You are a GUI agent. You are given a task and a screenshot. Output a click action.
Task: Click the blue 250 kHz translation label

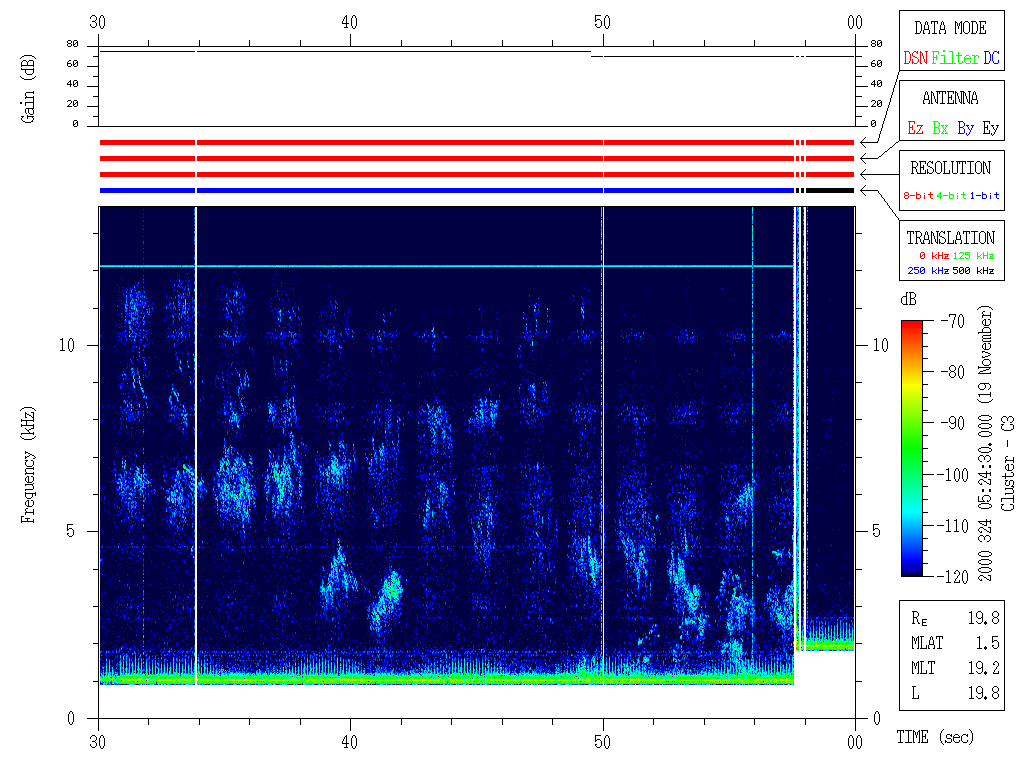coord(928,270)
